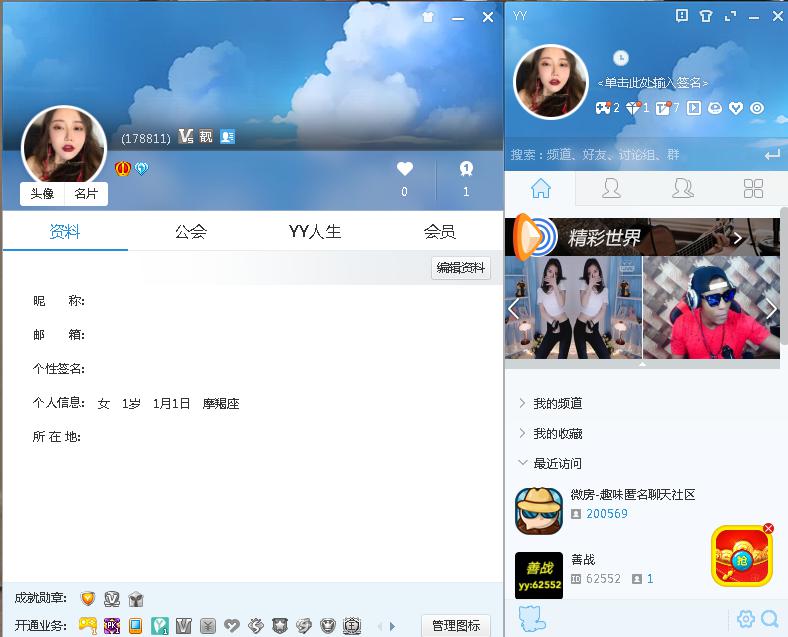Click the blue cat mascot icon
The height and width of the screenshot is (637, 788).
click(x=532, y=618)
